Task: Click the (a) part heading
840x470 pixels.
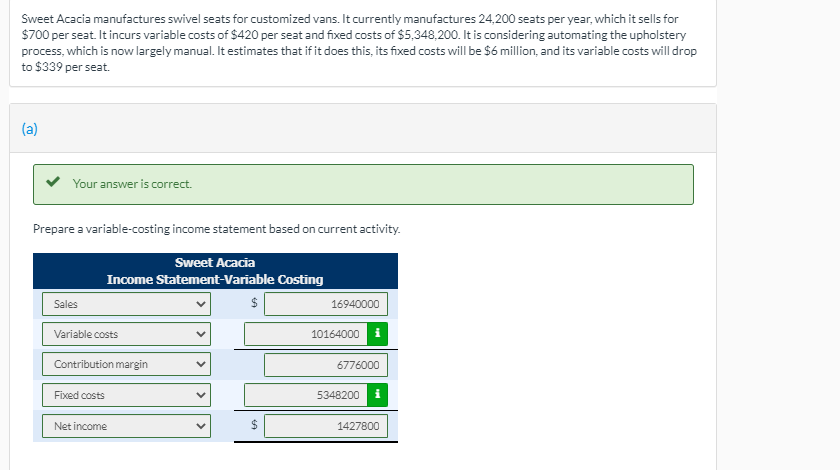Action: (29, 129)
